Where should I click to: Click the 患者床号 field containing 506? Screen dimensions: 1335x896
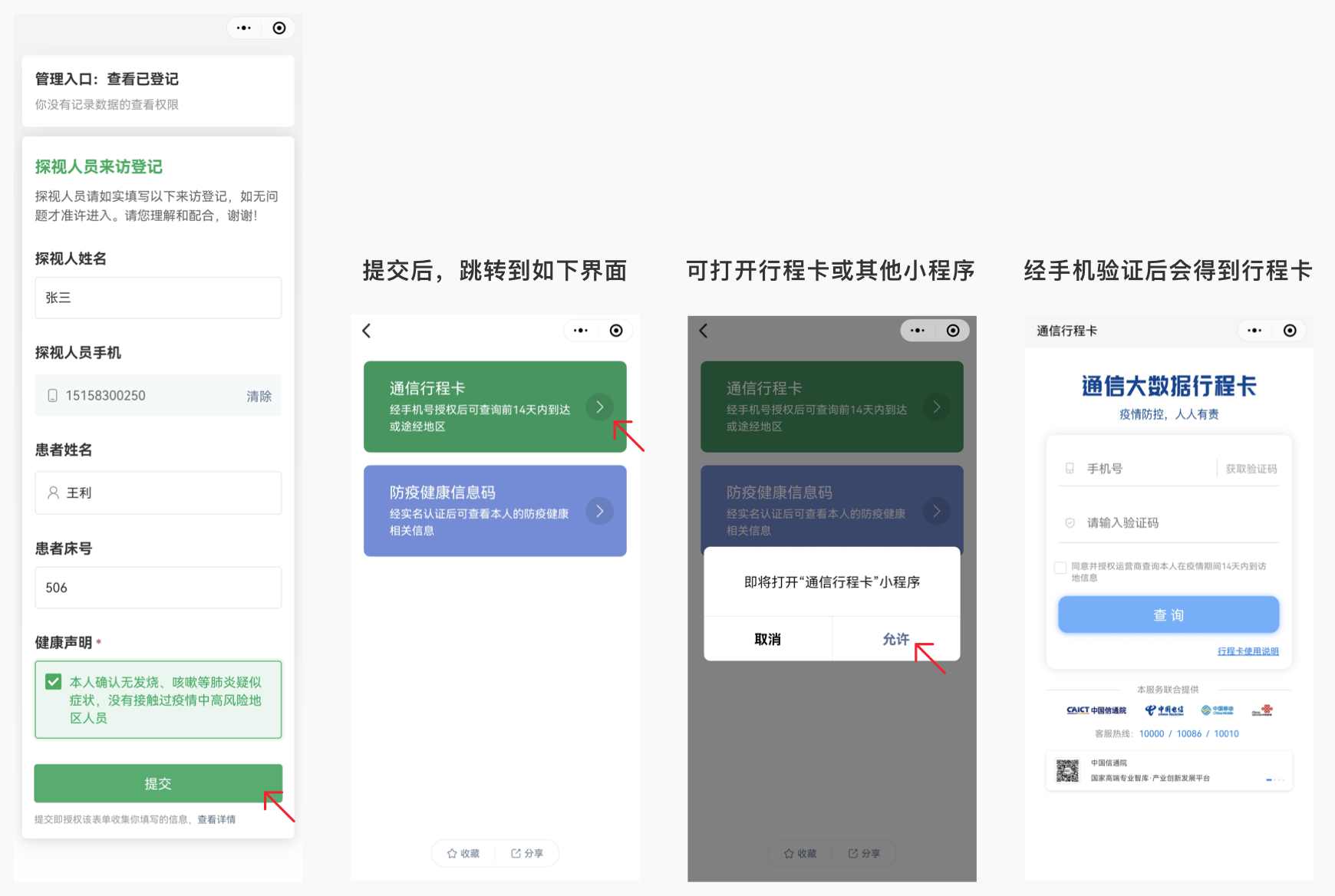[x=158, y=588]
